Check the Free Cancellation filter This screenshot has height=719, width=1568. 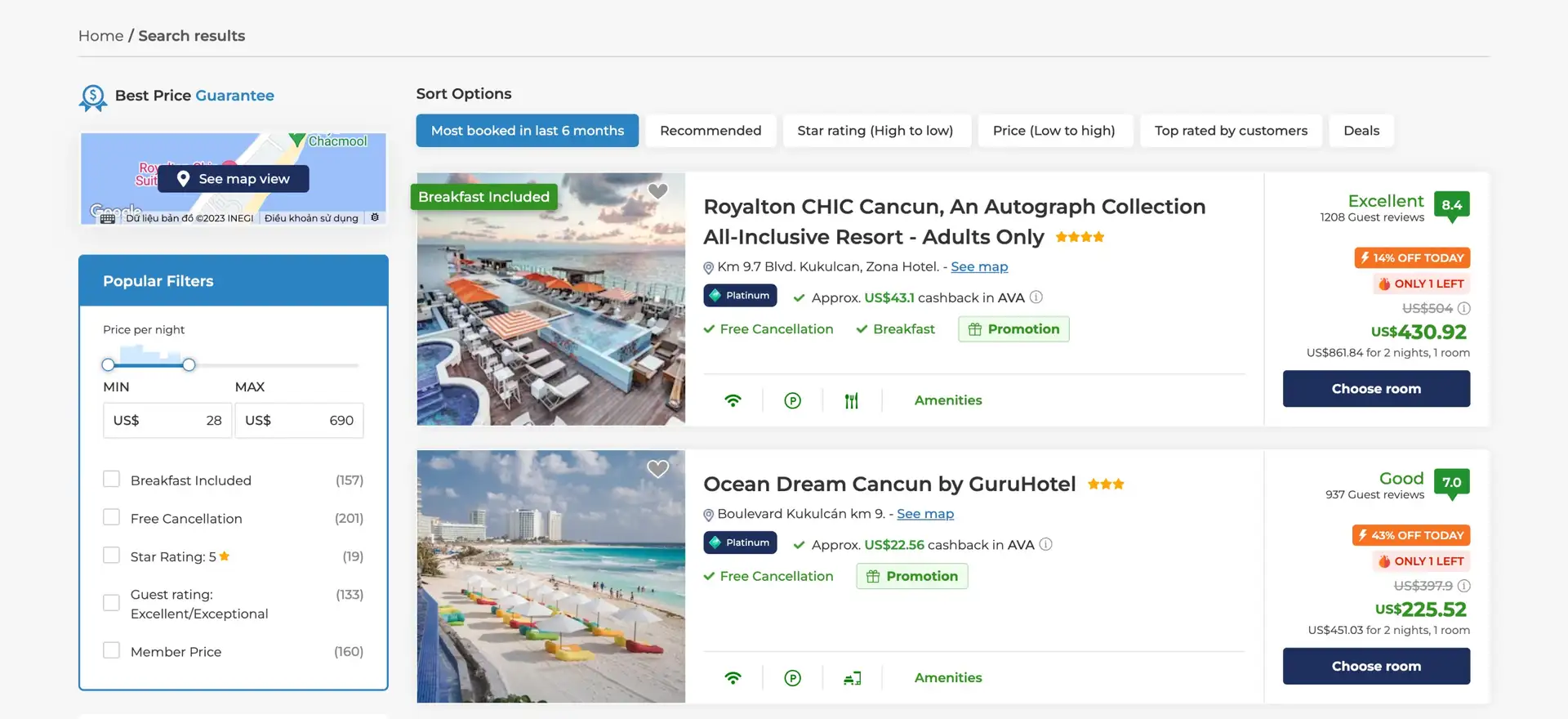[x=112, y=518]
